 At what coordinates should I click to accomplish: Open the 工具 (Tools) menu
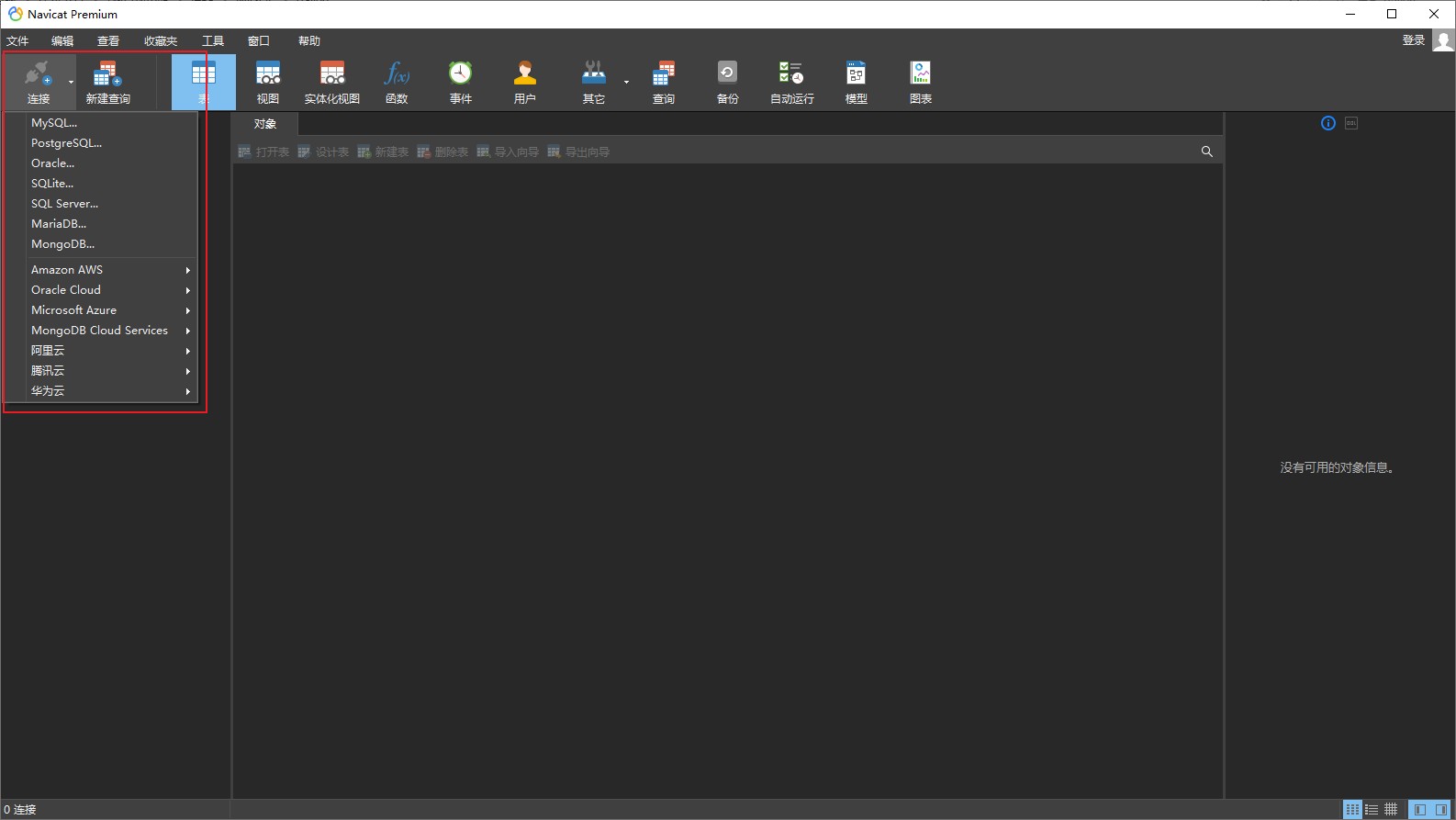(x=213, y=41)
